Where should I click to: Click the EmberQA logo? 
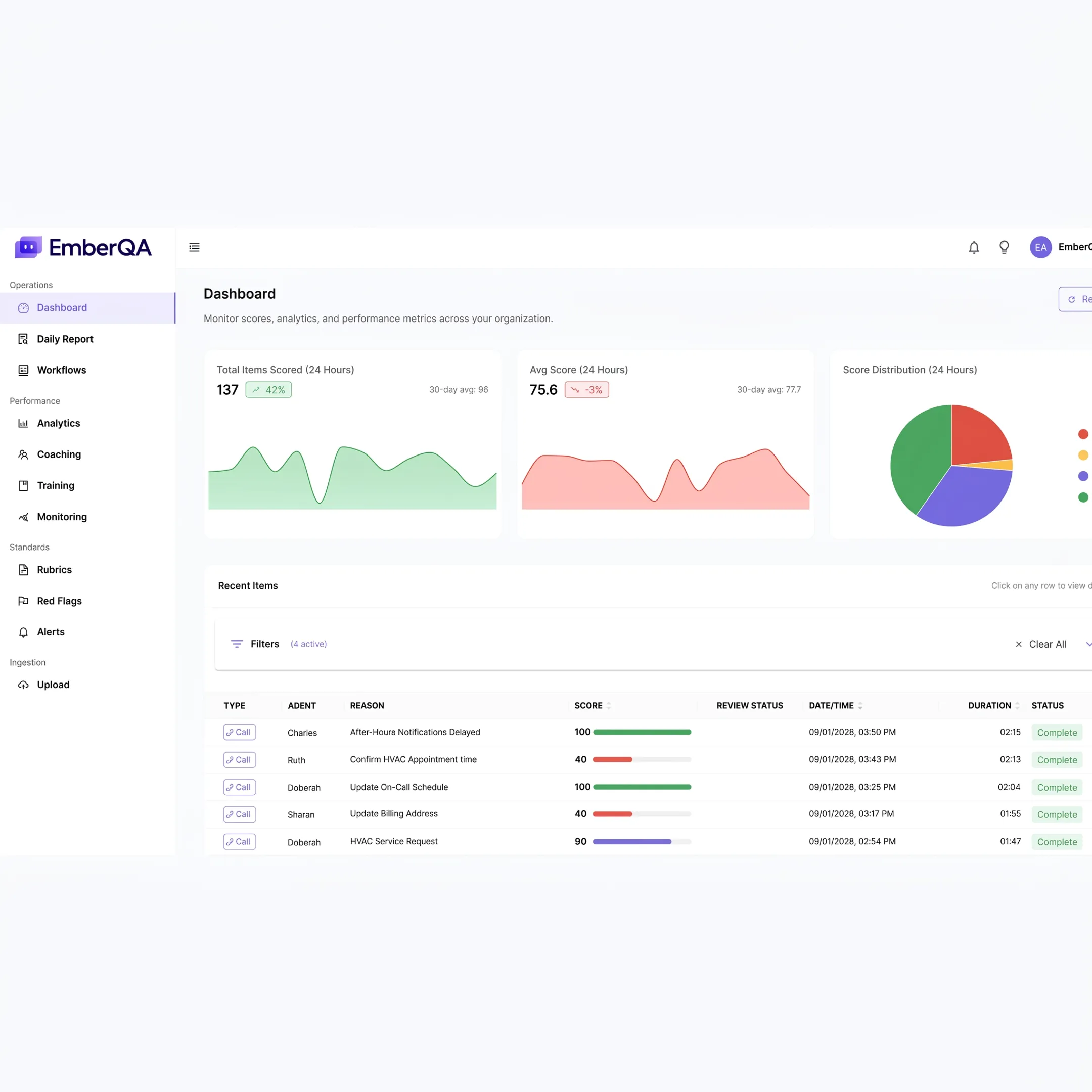[x=83, y=247]
